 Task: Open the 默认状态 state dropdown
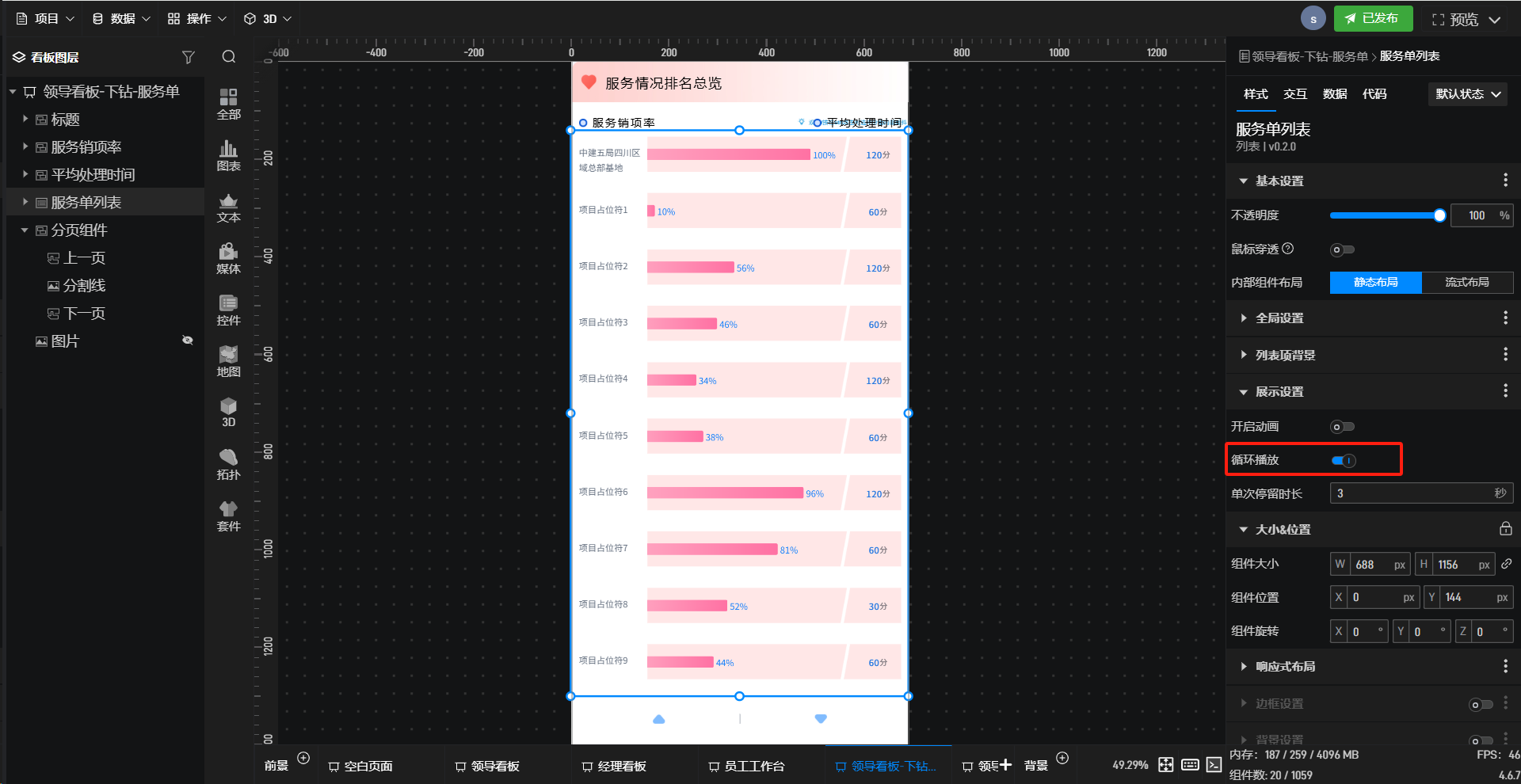[1468, 94]
